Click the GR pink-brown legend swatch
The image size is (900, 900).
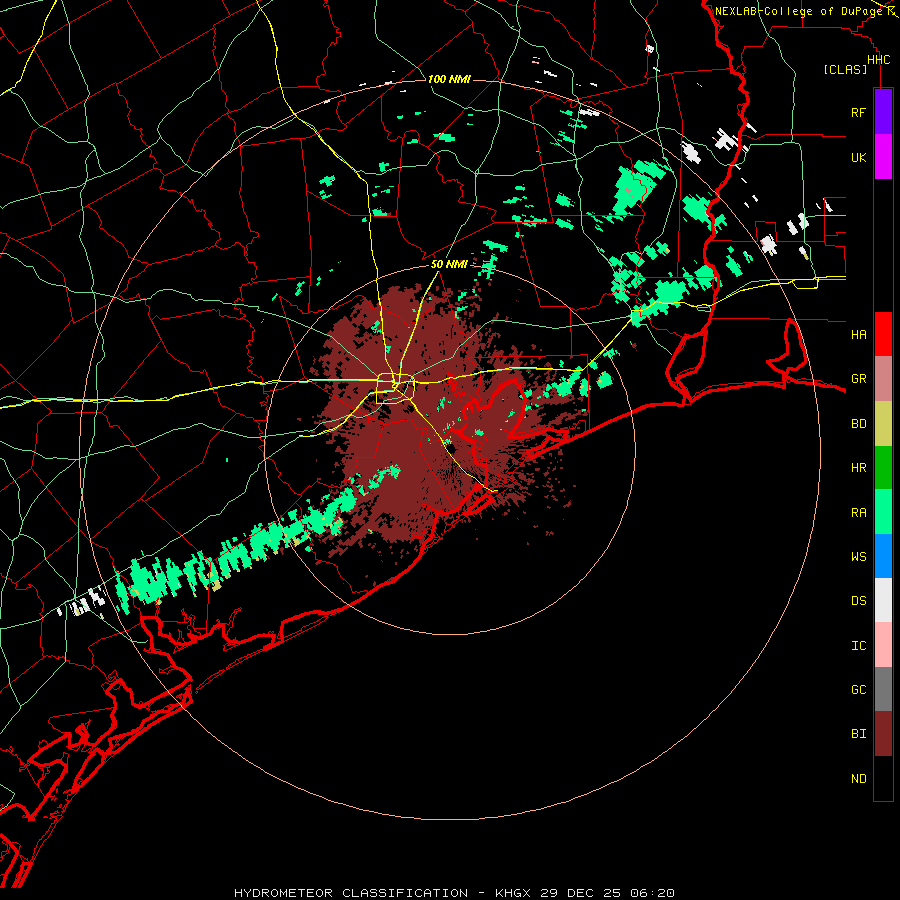(x=883, y=379)
